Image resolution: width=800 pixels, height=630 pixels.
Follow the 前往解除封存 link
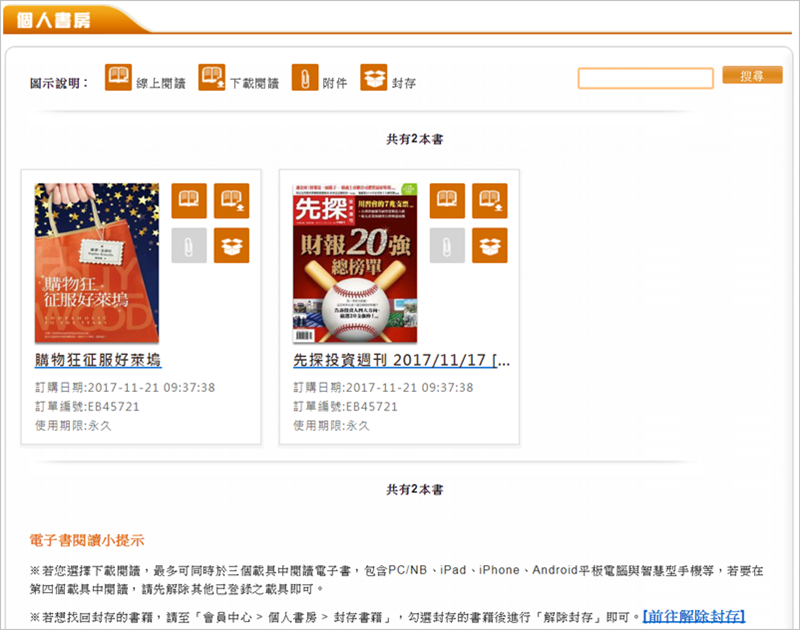pyautogui.click(x=694, y=615)
